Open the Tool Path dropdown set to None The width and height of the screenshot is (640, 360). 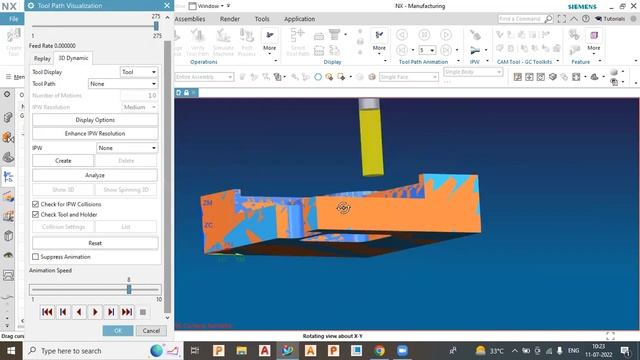(123, 84)
